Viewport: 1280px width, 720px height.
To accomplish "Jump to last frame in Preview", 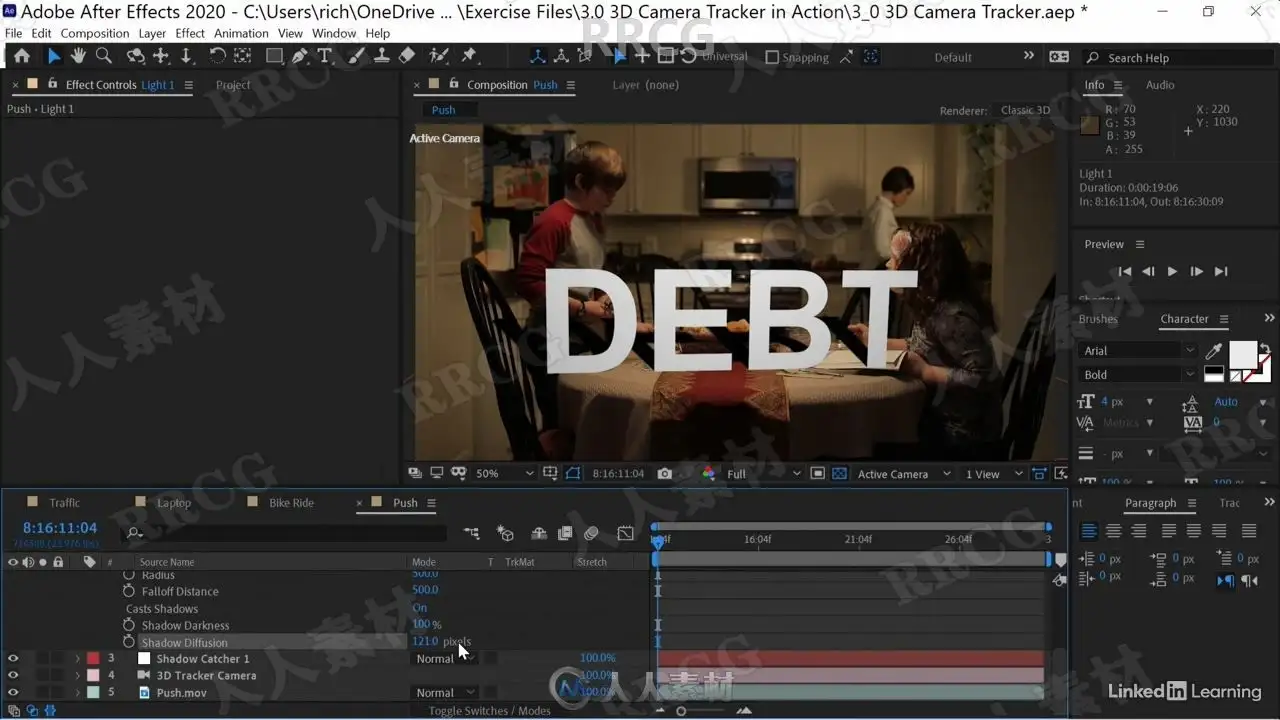I will [x=1221, y=271].
